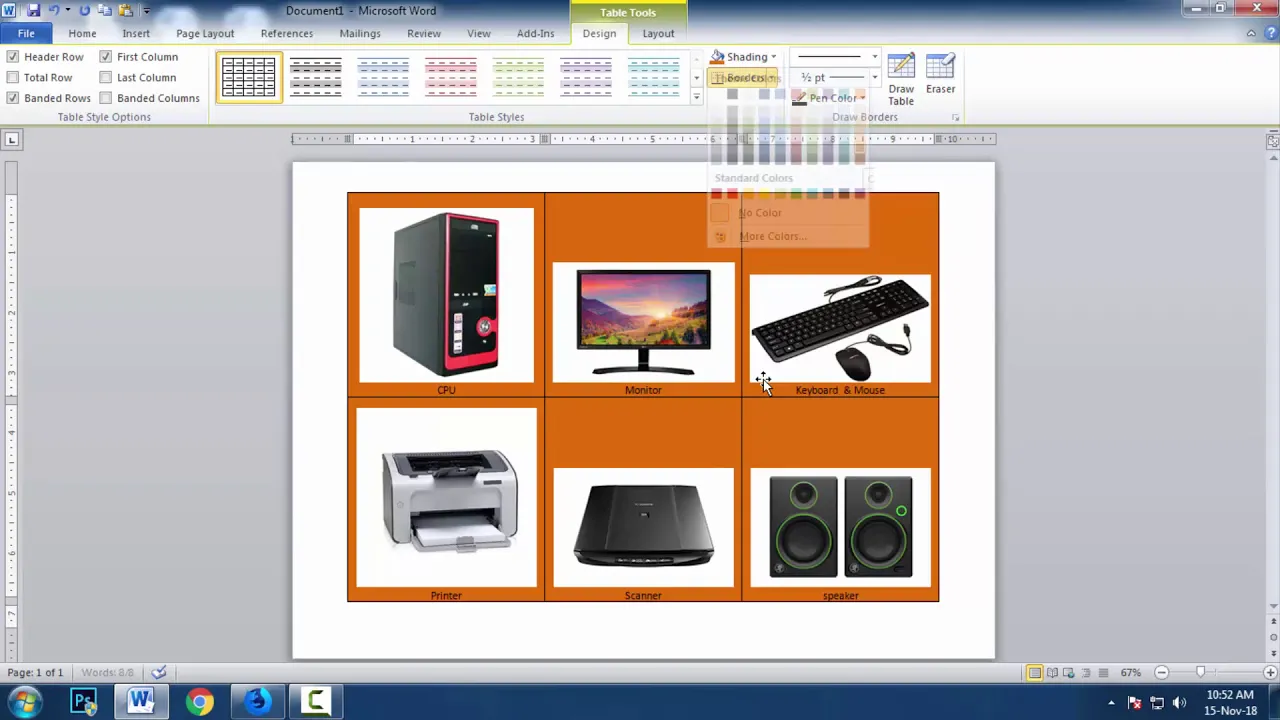Click the zoom slider handle
1280x720 pixels.
1200,673
